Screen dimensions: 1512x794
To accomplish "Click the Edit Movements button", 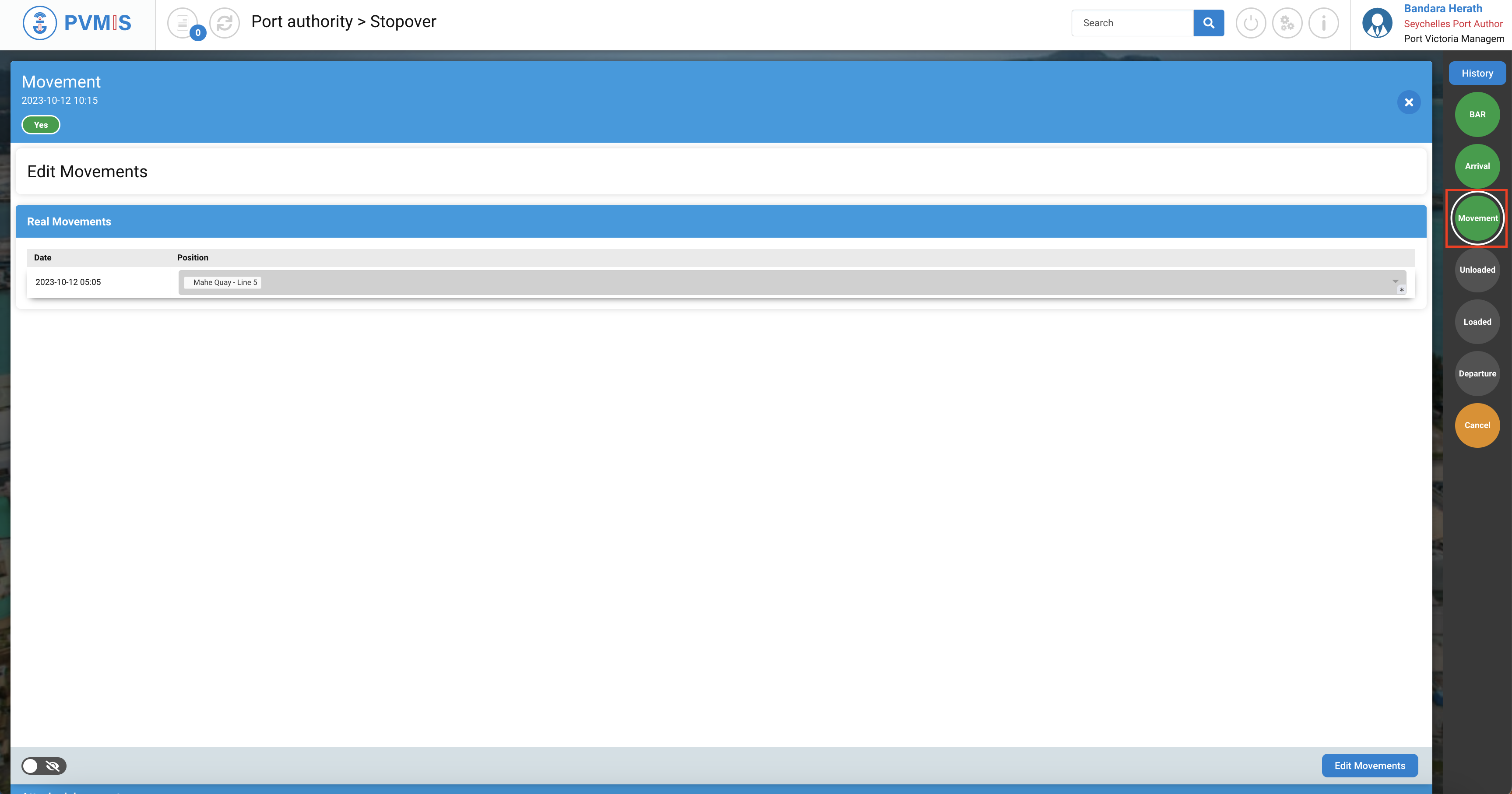I will point(1369,766).
